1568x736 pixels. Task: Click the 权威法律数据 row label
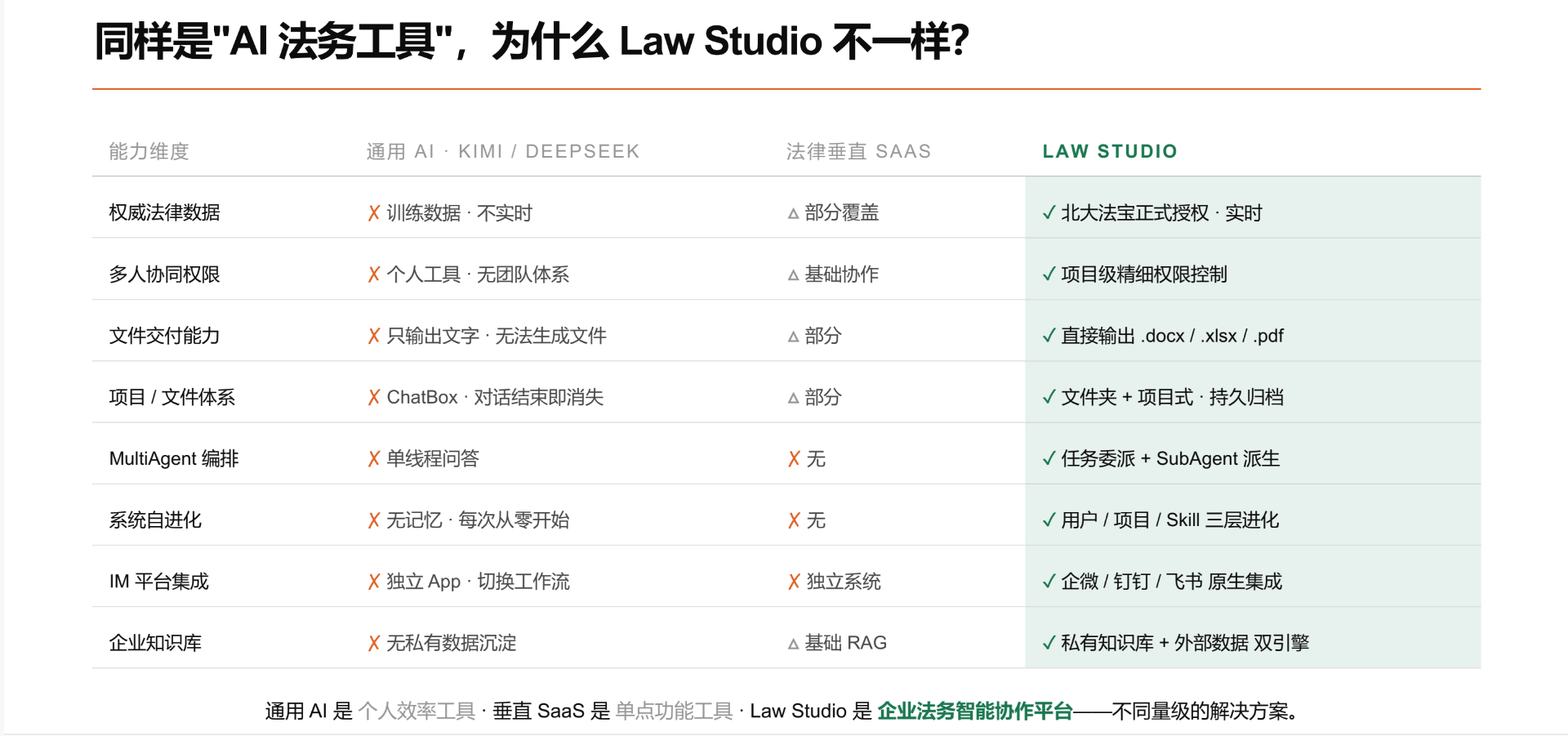(x=165, y=213)
